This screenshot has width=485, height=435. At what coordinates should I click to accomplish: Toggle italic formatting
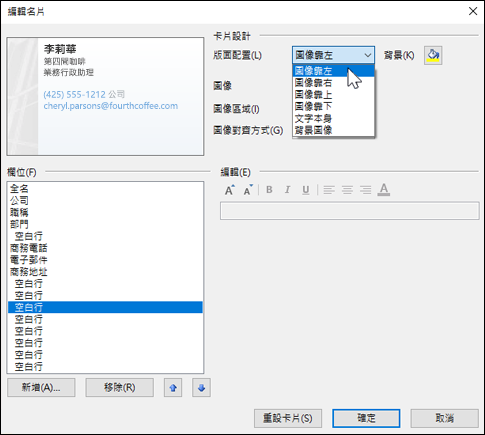(x=287, y=190)
